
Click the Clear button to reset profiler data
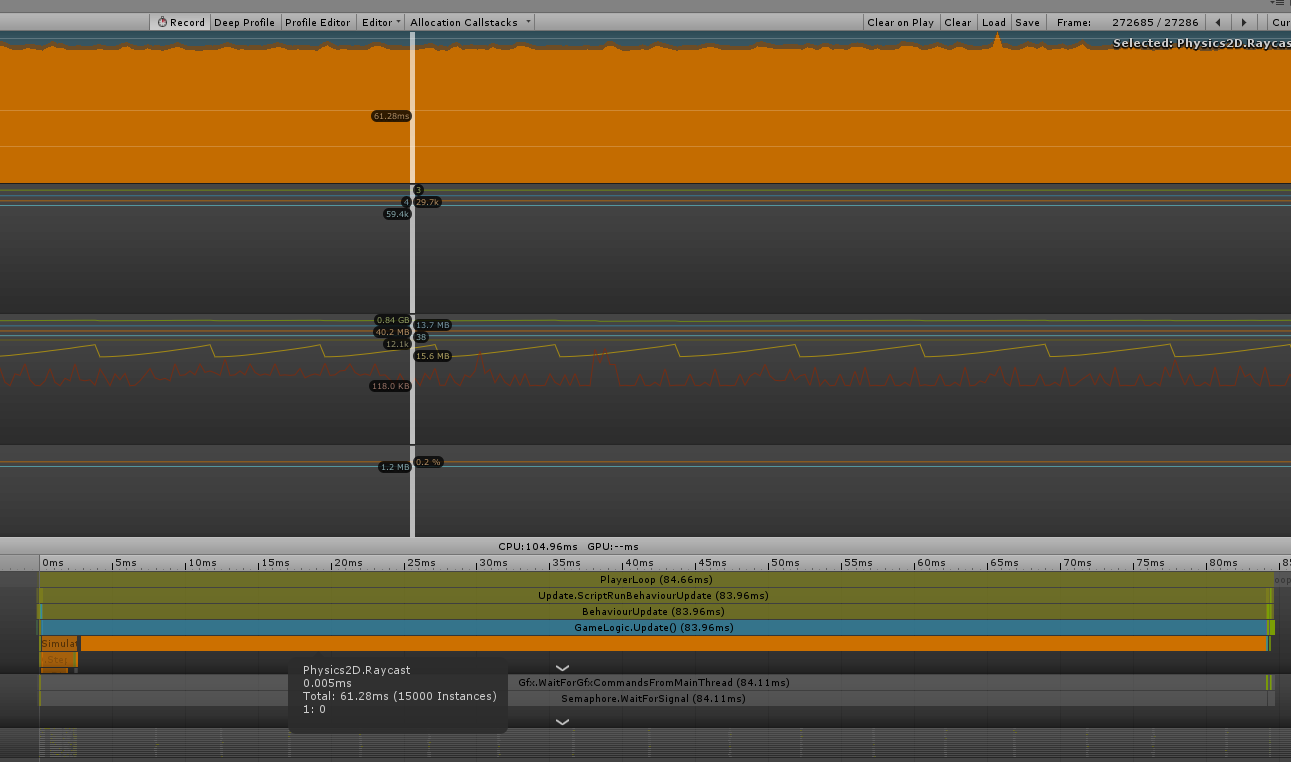(957, 21)
